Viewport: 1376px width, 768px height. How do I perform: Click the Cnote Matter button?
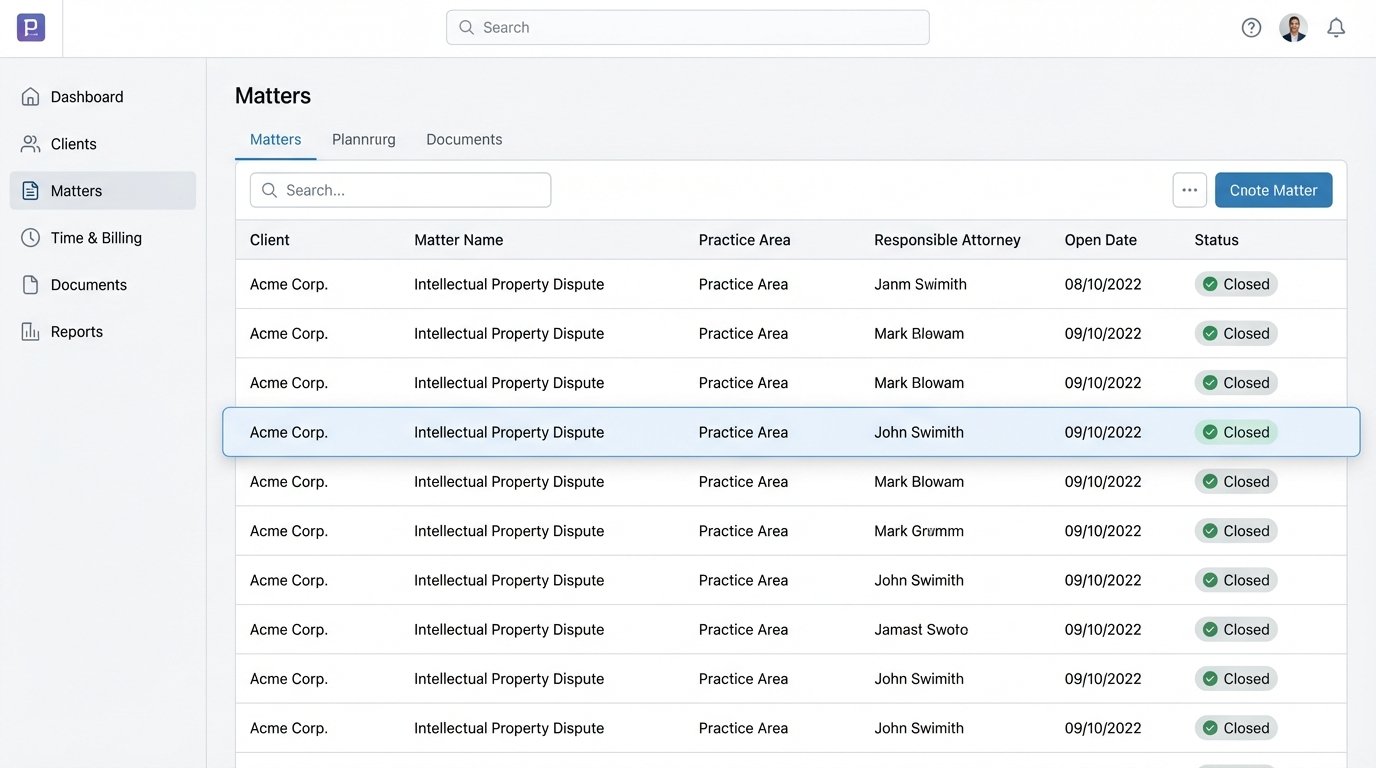1273,190
